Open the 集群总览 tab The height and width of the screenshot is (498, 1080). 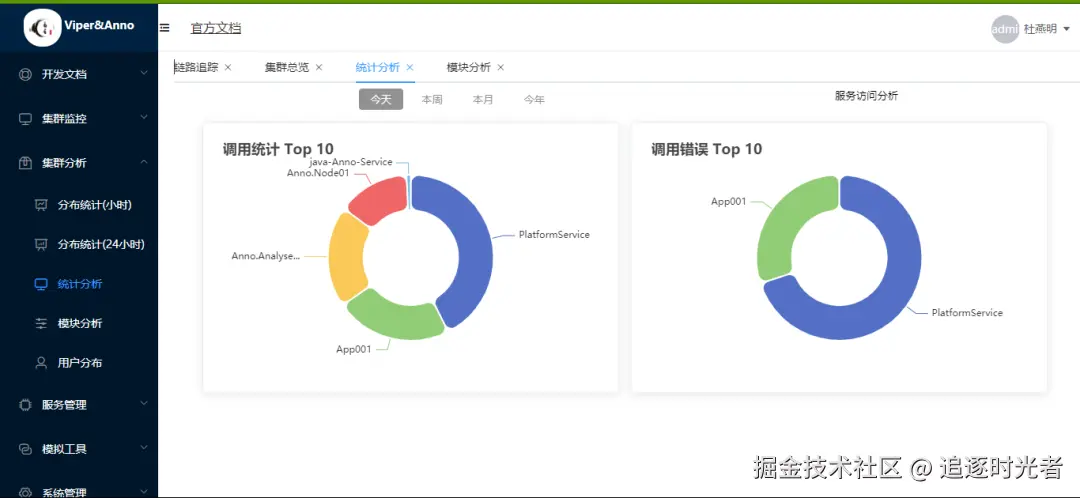pos(286,67)
